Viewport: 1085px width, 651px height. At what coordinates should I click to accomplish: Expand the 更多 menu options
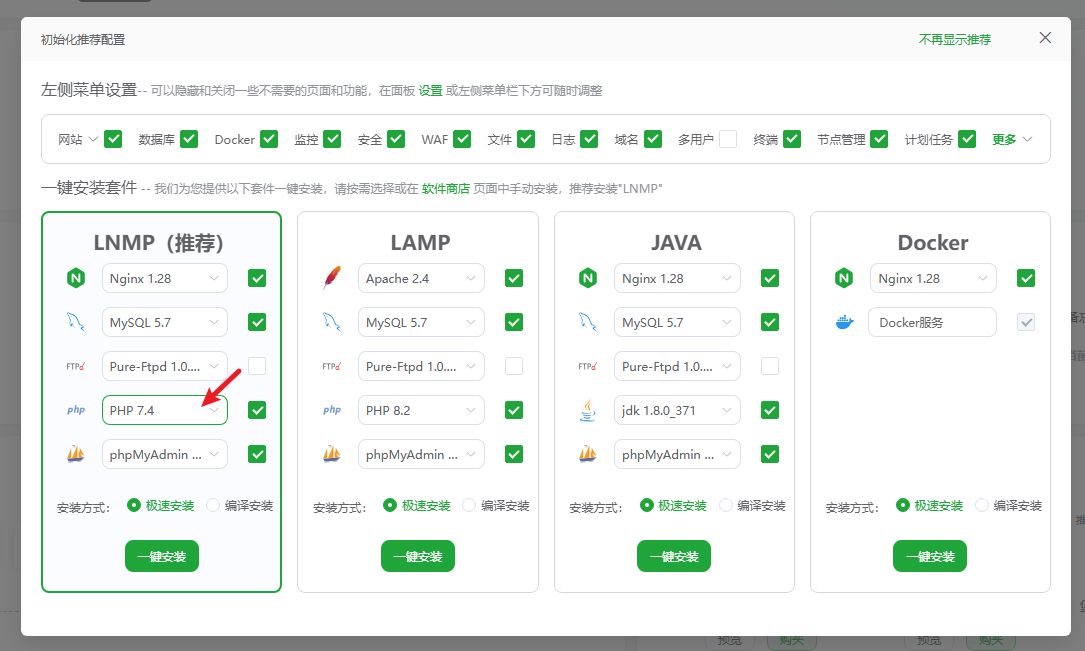pyautogui.click(x=1012, y=139)
